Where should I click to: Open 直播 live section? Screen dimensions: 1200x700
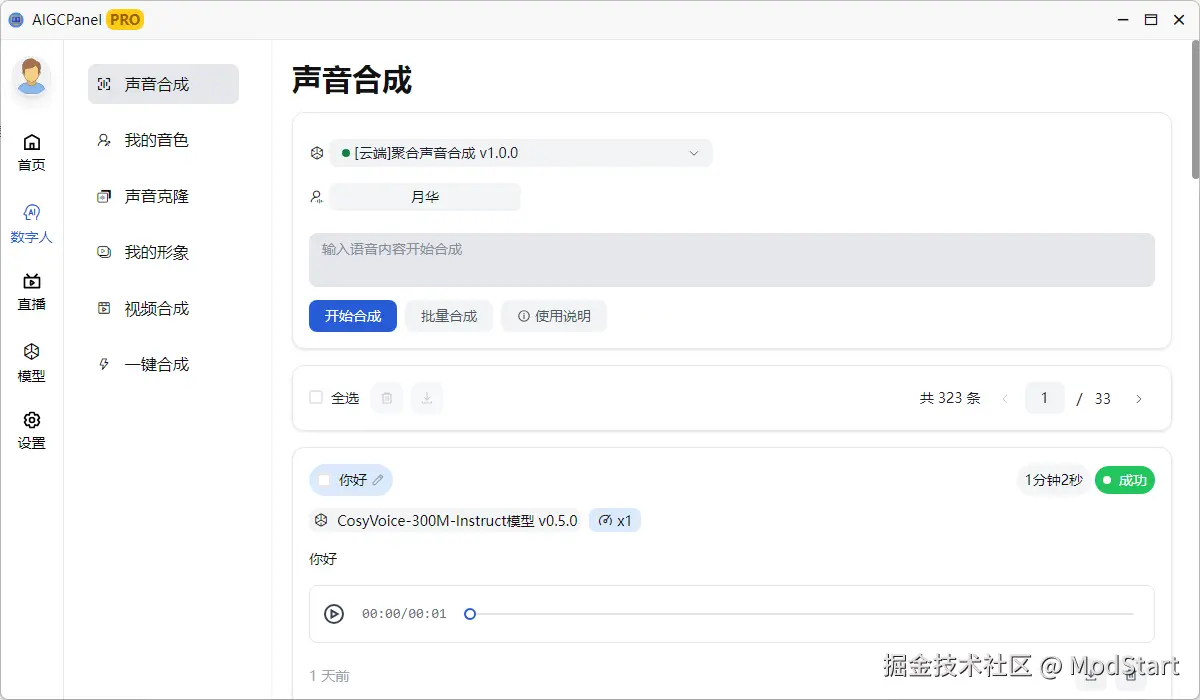coord(32,292)
